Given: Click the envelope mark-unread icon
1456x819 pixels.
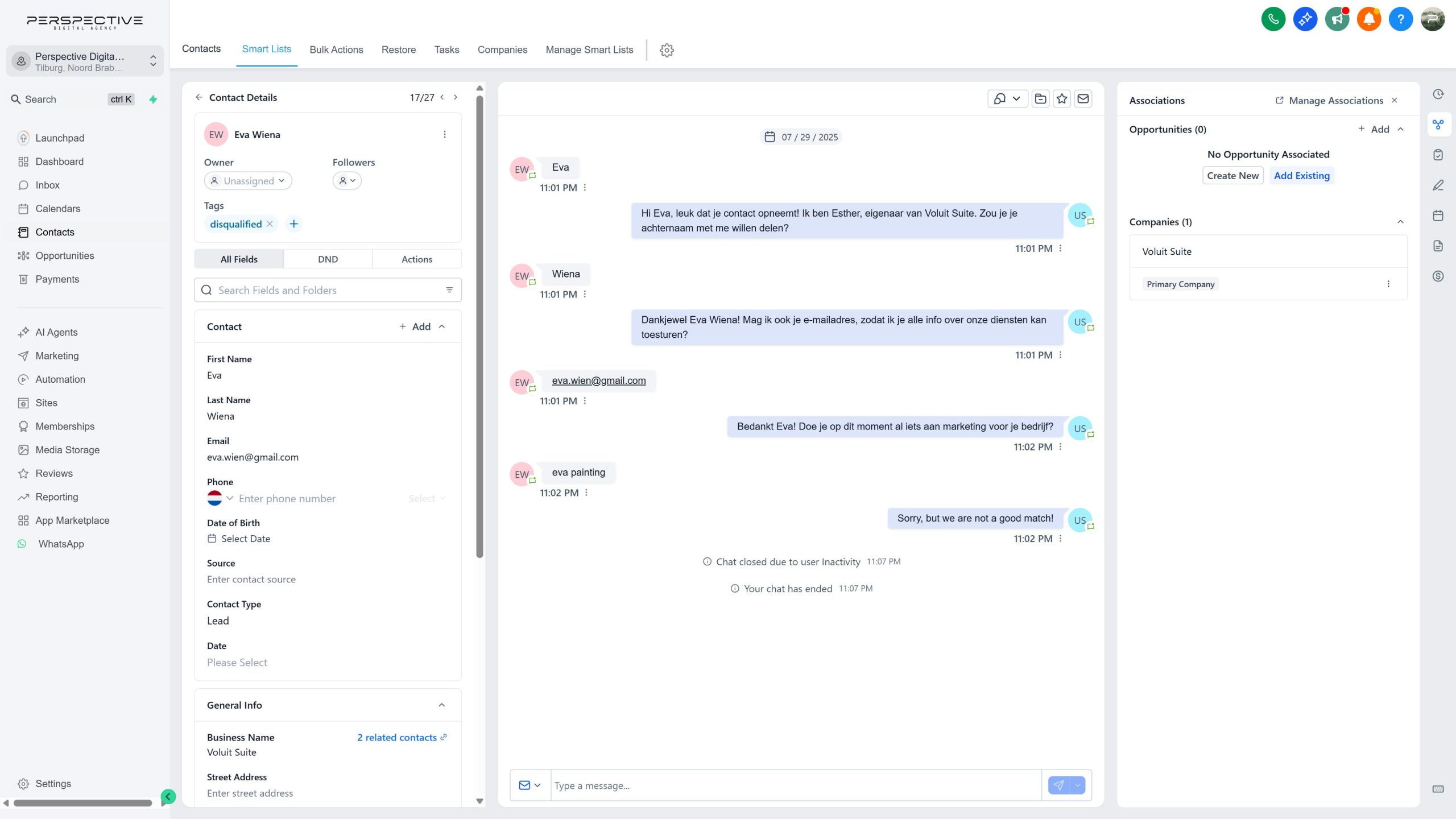Looking at the screenshot, I should (1083, 99).
